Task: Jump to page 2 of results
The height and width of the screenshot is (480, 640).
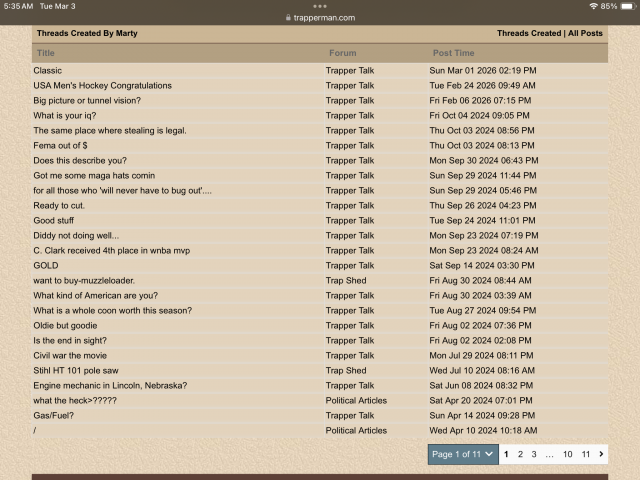Action: [520, 454]
